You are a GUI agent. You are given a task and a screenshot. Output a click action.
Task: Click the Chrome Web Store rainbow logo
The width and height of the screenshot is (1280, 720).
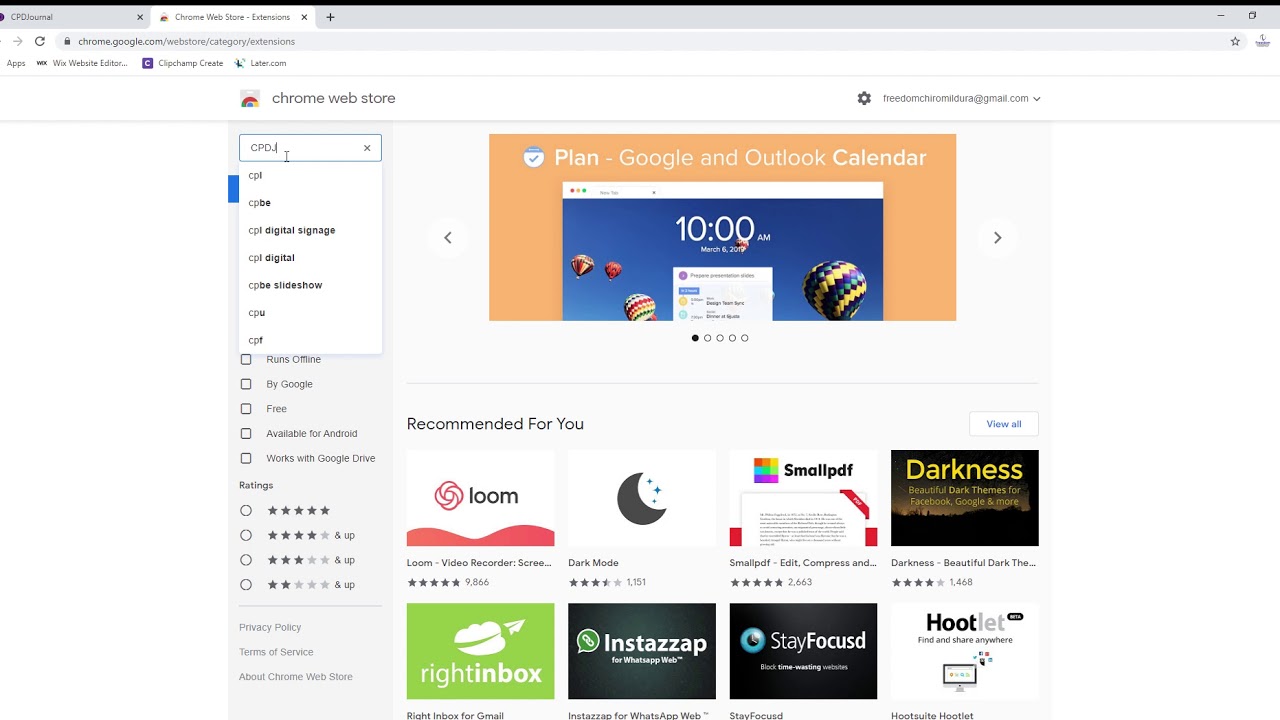pyautogui.click(x=250, y=98)
